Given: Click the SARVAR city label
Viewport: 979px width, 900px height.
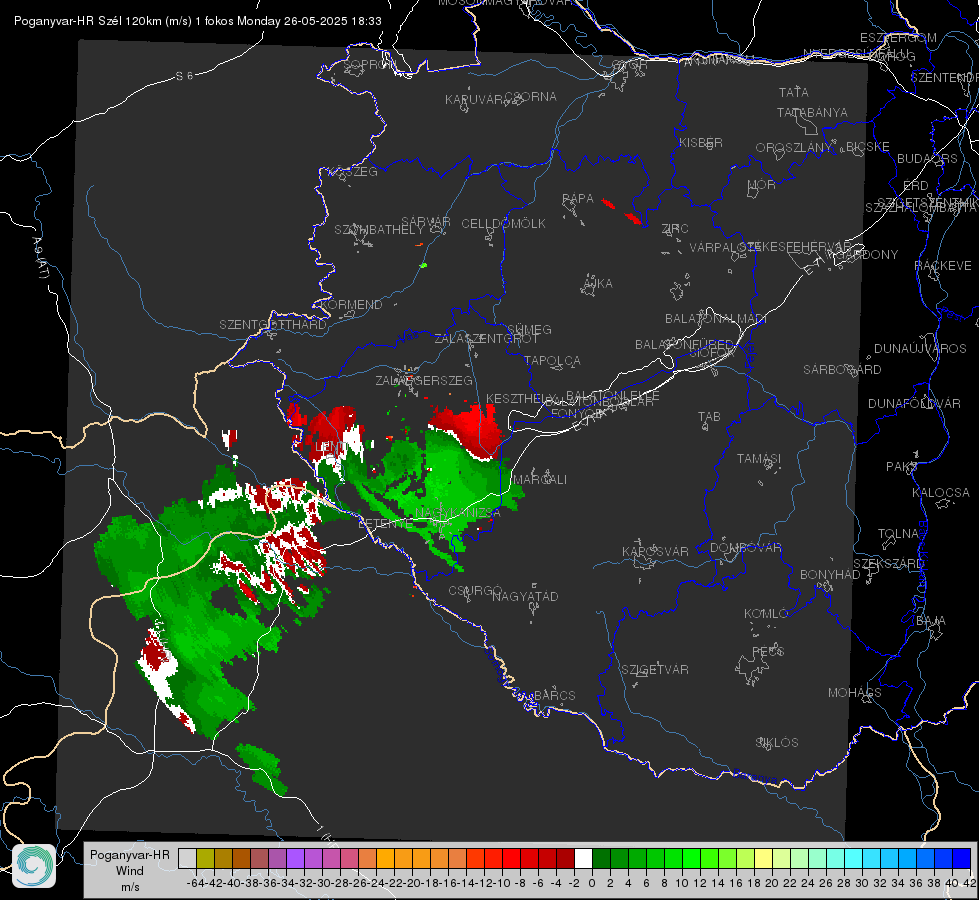Looking at the screenshot, I should tap(426, 222).
